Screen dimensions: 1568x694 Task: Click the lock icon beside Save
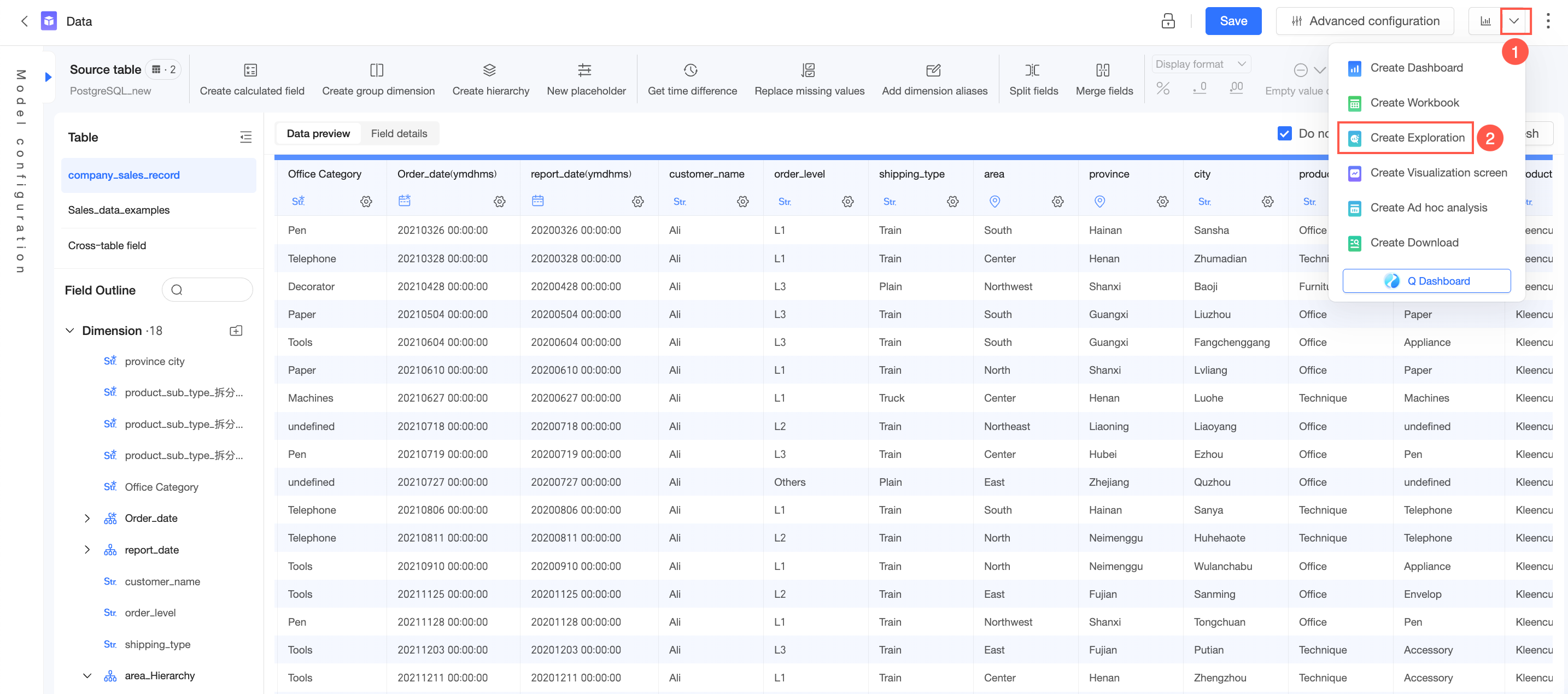[1167, 21]
